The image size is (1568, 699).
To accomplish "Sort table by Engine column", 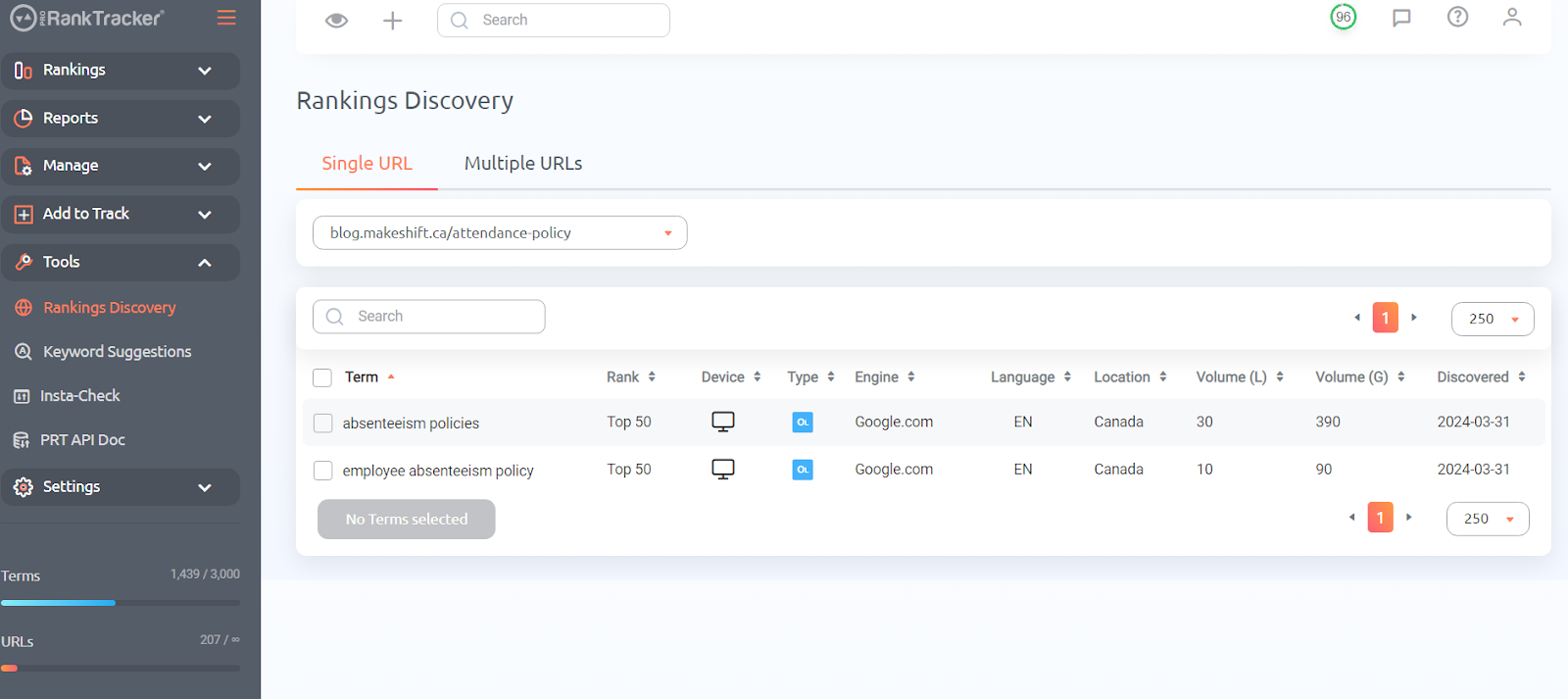I will tap(885, 377).
